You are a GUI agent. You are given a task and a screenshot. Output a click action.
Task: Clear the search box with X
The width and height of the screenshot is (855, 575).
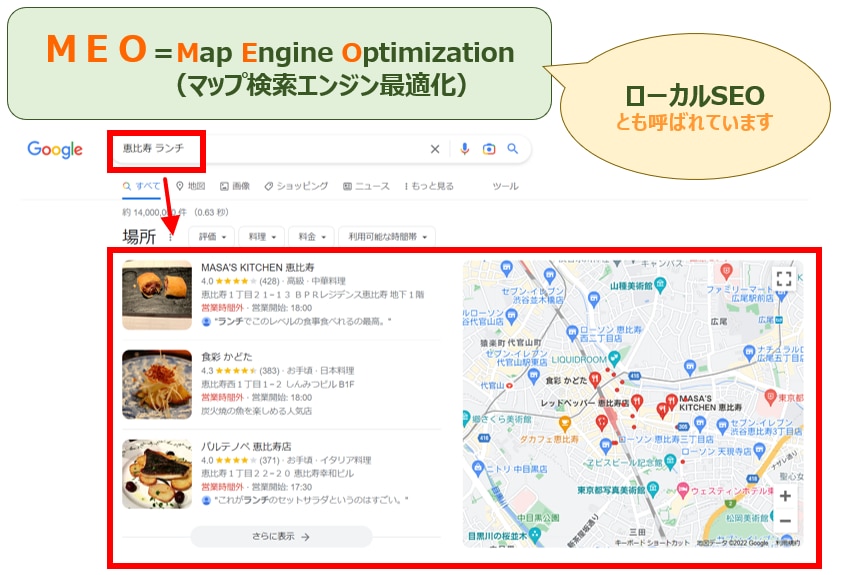435,149
